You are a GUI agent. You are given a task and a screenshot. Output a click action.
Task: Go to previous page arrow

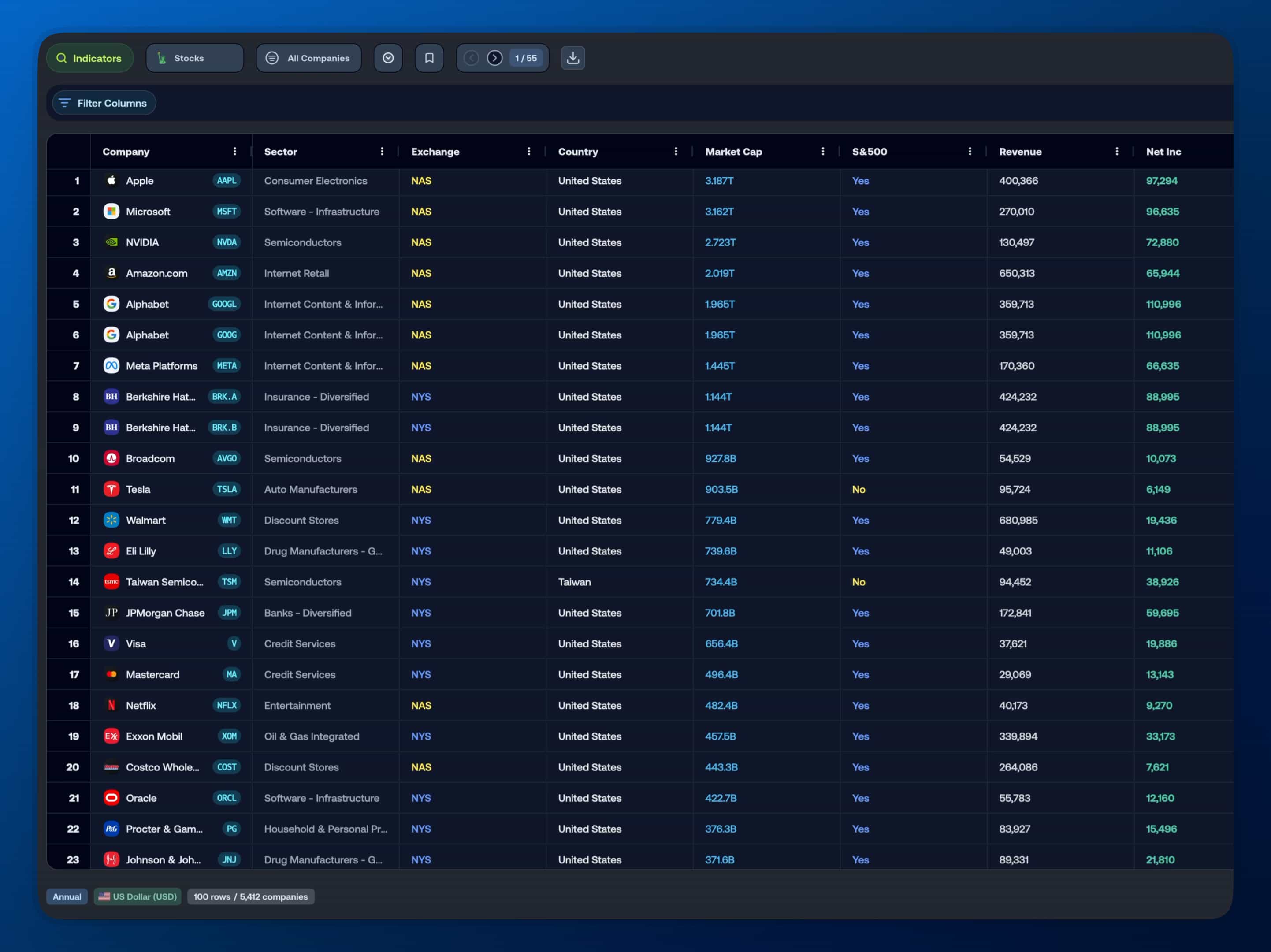point(471,58)
